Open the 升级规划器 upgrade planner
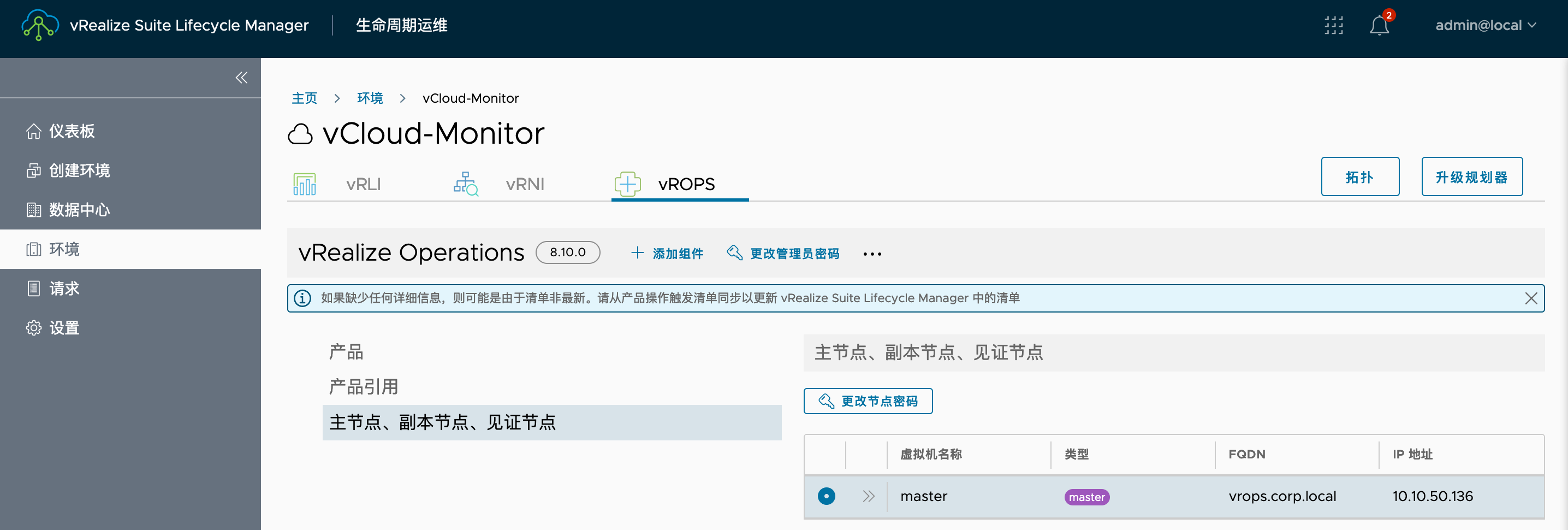1568x530 pixels. (1472, 176)
